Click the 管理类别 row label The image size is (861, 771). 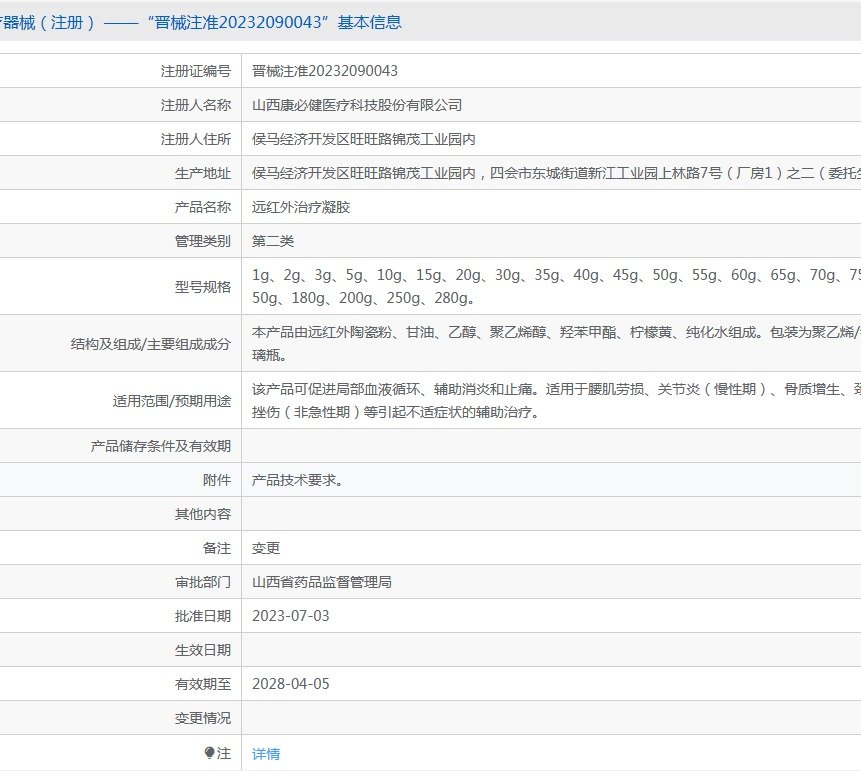pyautogui.click(x=203, y=241)
